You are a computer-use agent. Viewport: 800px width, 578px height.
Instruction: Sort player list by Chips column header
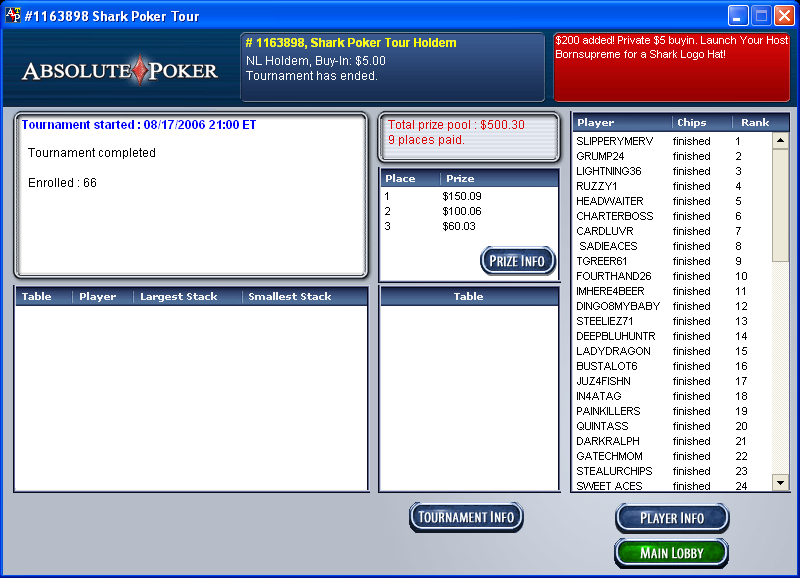point(702,122)
